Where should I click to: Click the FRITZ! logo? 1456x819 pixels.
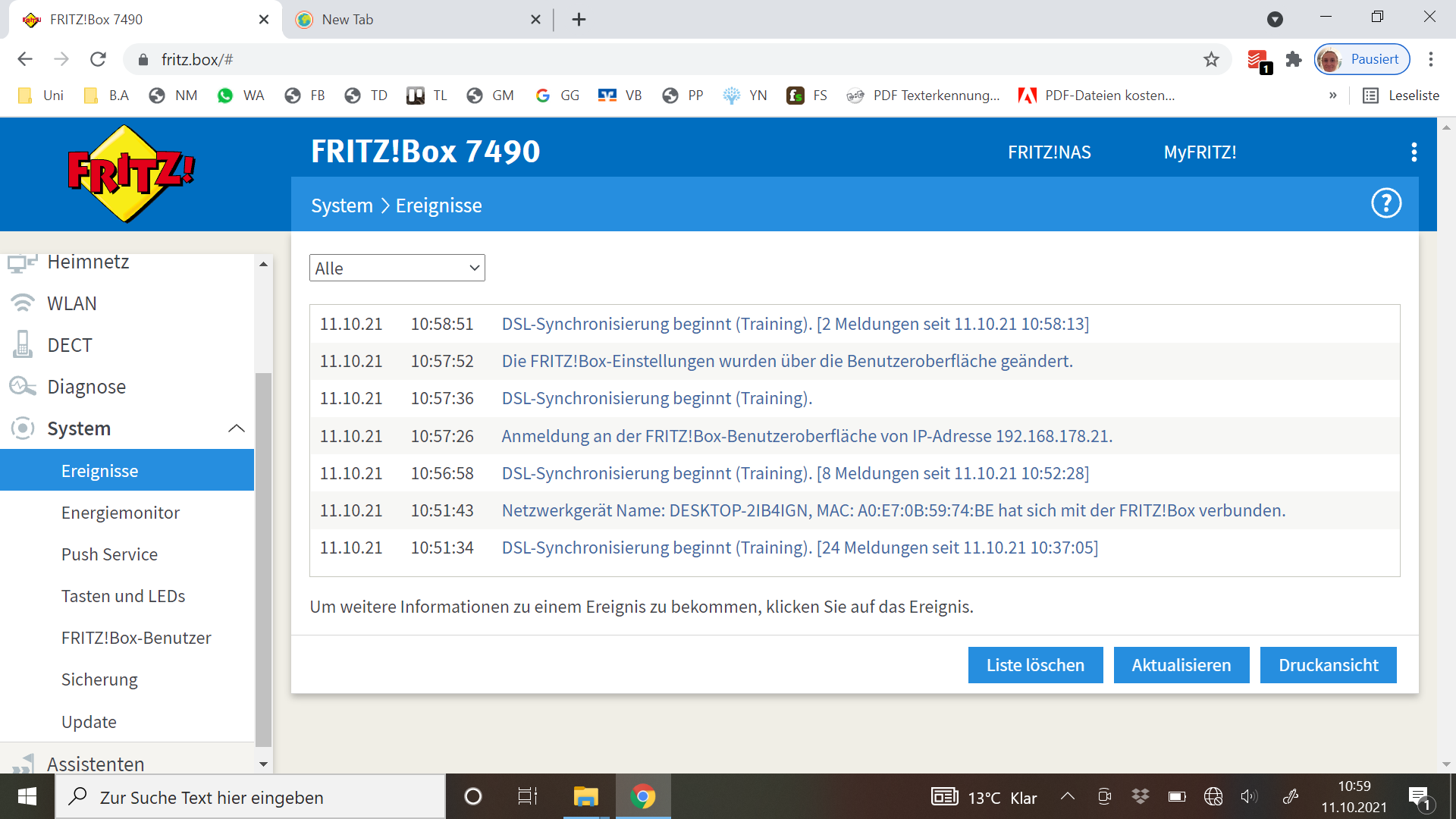pos(130,174)
